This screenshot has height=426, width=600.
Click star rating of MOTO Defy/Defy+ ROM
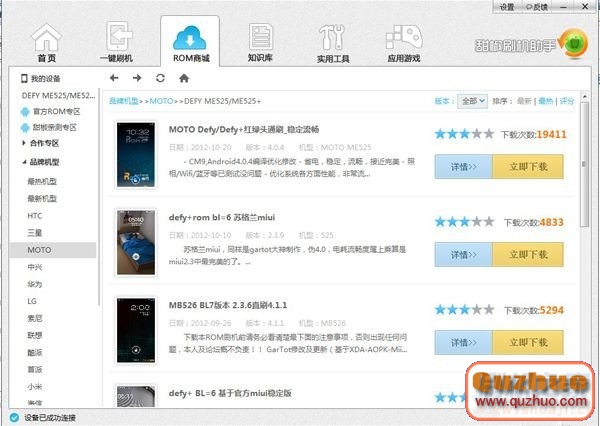(465, 134)
